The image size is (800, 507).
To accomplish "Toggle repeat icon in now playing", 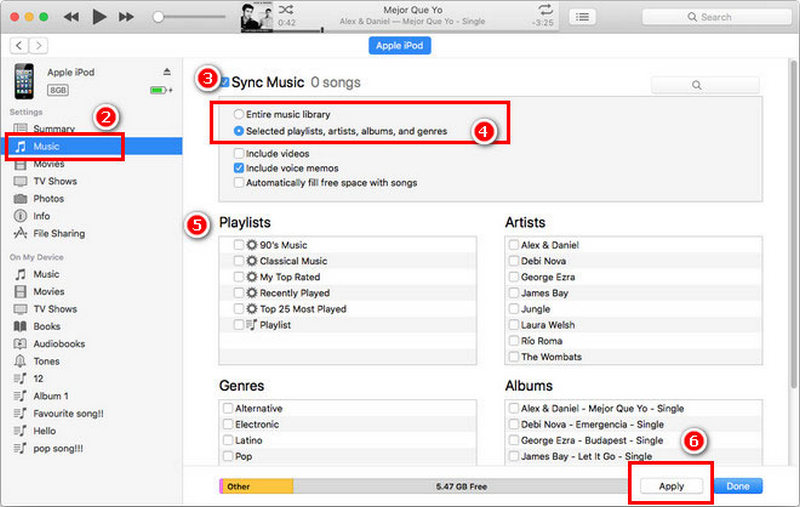I will [x=545, y=9].
